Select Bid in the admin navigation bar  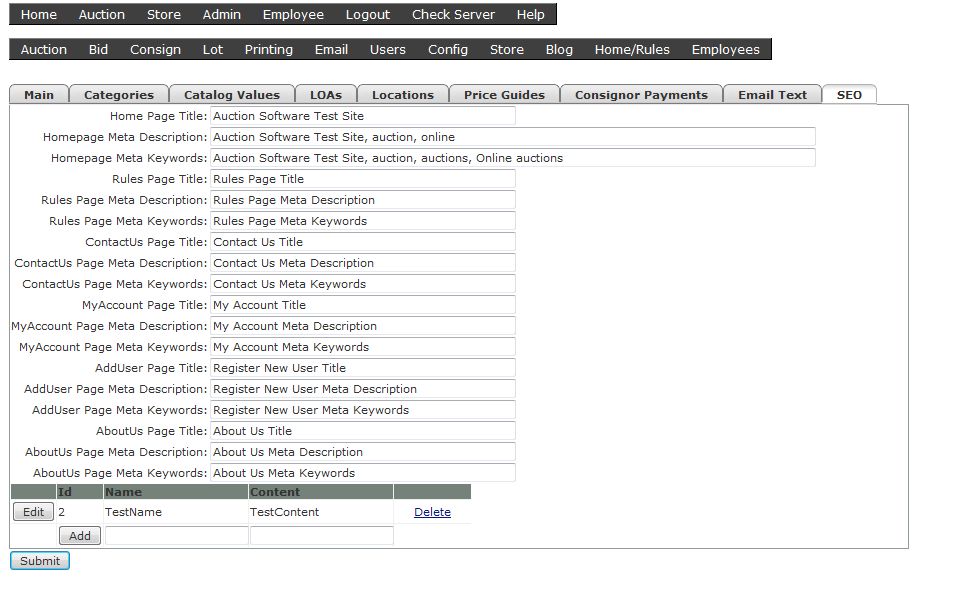click(x=98, y=50)
